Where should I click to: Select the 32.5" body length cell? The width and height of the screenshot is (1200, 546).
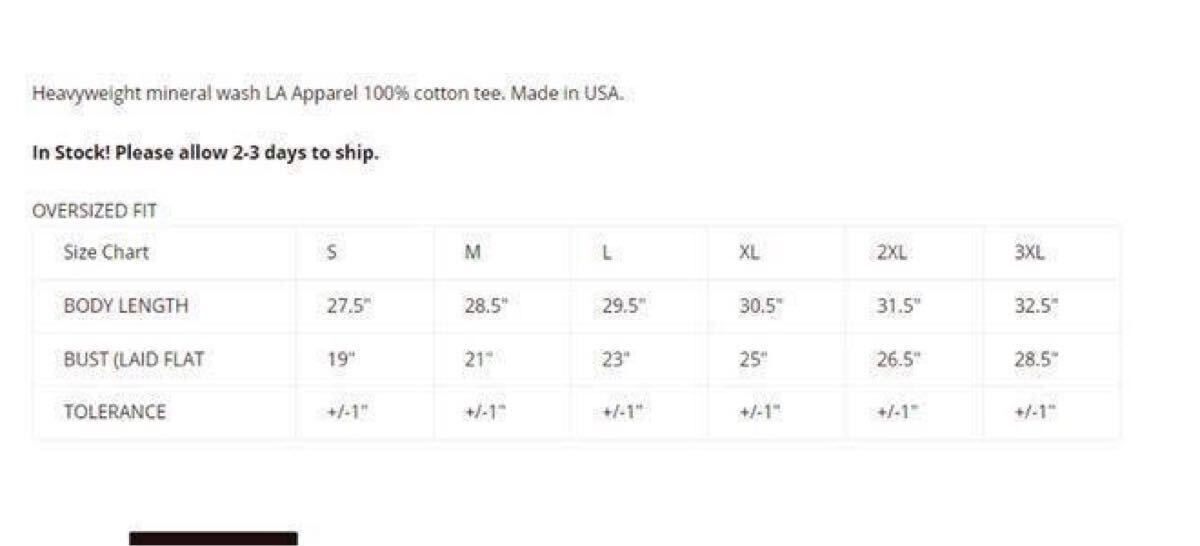coord(1036,306)
